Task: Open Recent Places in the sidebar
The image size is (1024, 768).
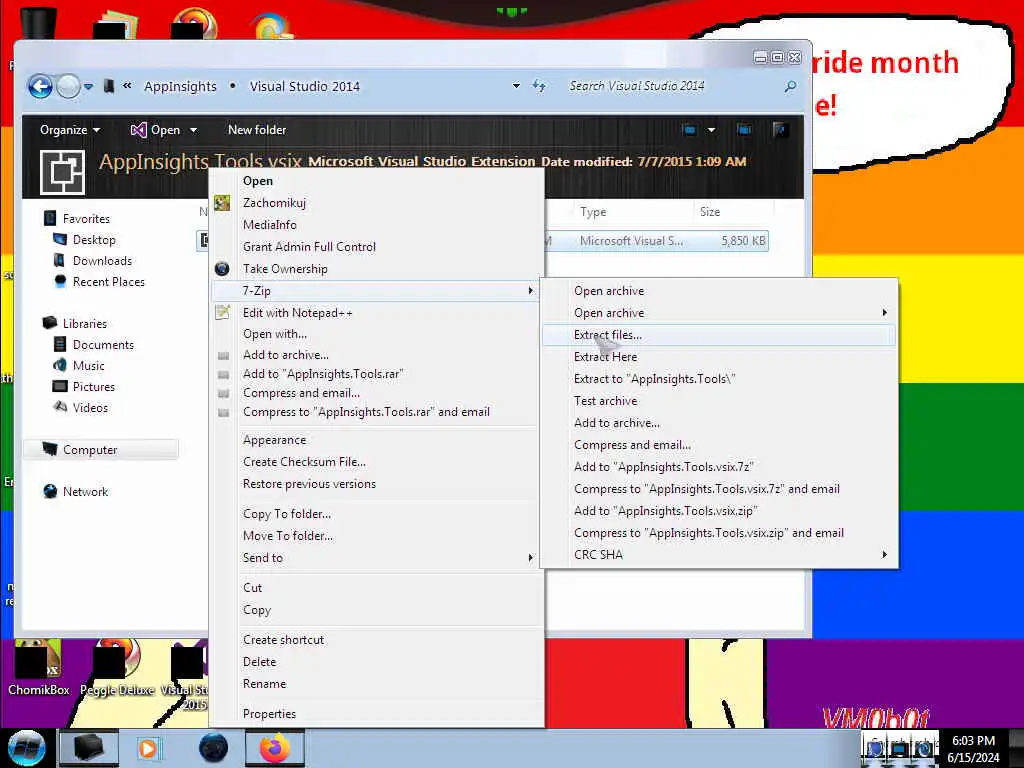Action: tap(109, 281)
